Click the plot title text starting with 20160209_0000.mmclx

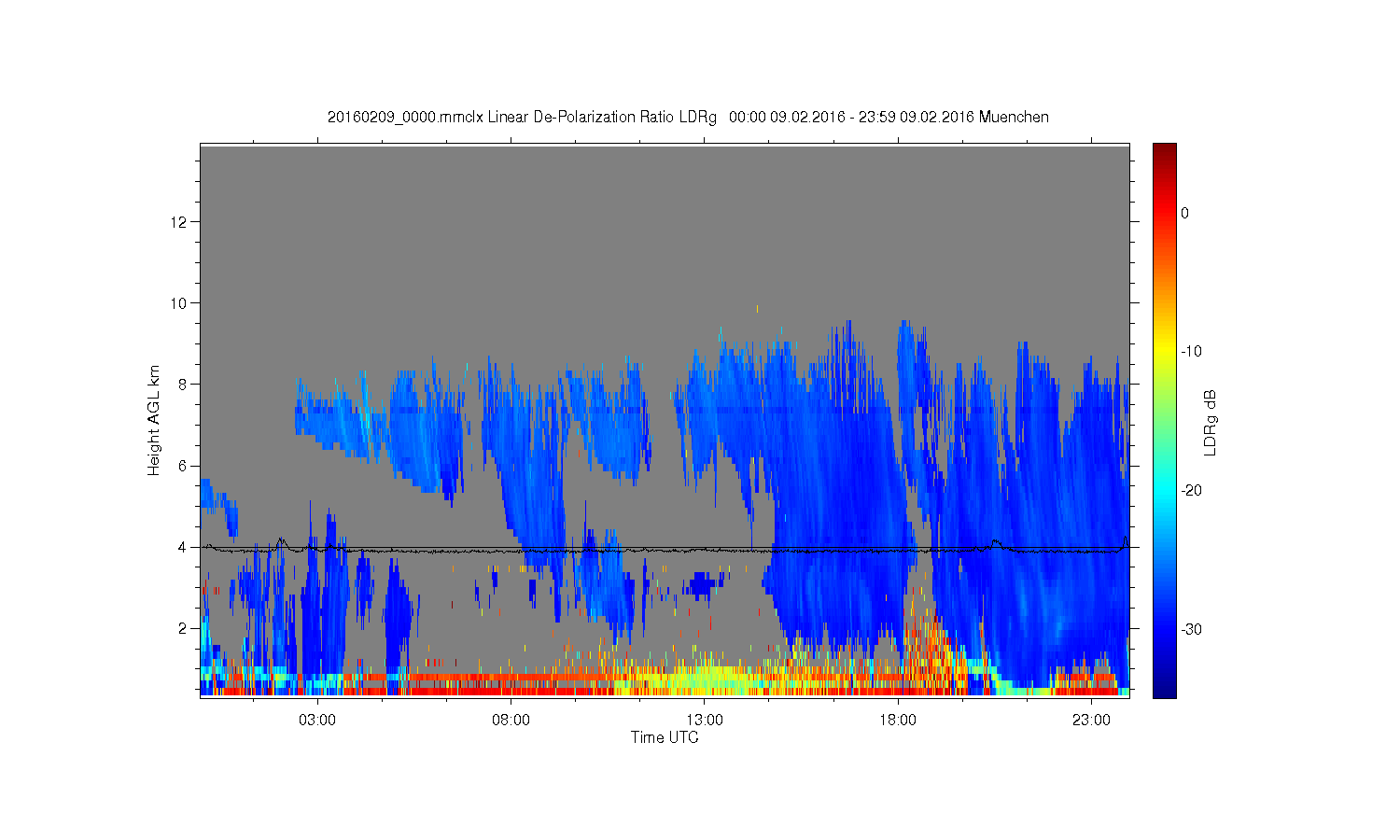pos(688,118)
